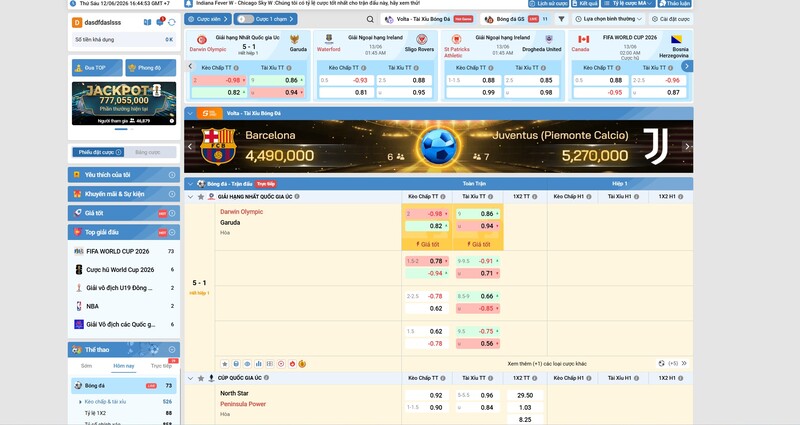Show jackpot info icon on banner
Viewport: 800px width, 425px height.
point(172,121)
